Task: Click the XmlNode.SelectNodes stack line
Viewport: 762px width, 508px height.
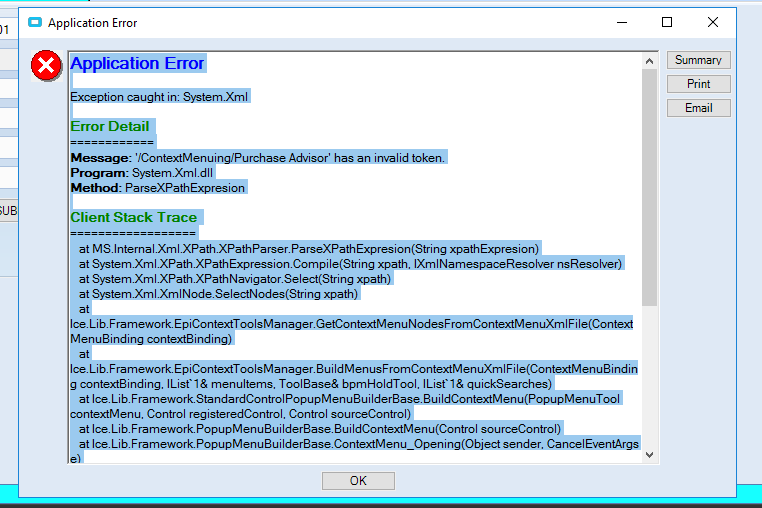Action: [x=218, y=294]
